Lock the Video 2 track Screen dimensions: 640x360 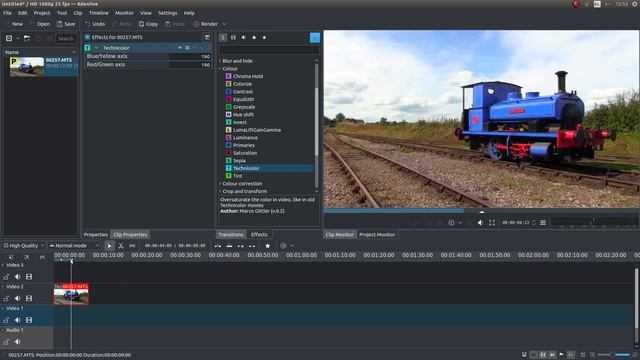click(x=6, y=298)
